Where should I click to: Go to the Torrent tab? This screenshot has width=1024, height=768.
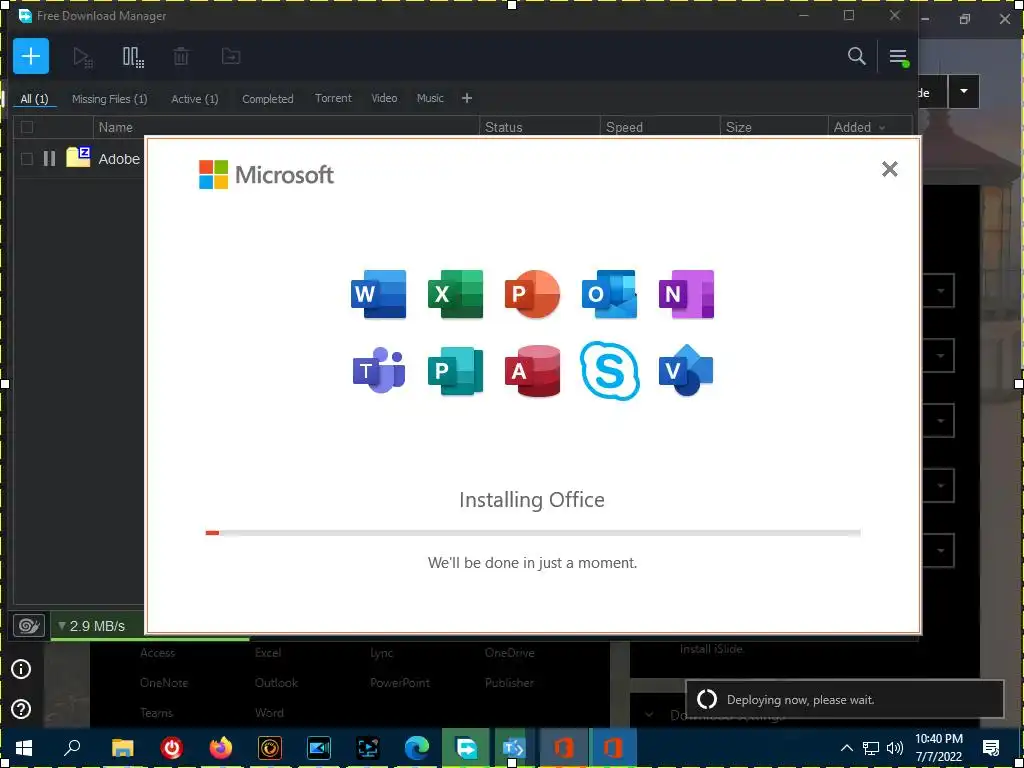click(x=333, y=98)
